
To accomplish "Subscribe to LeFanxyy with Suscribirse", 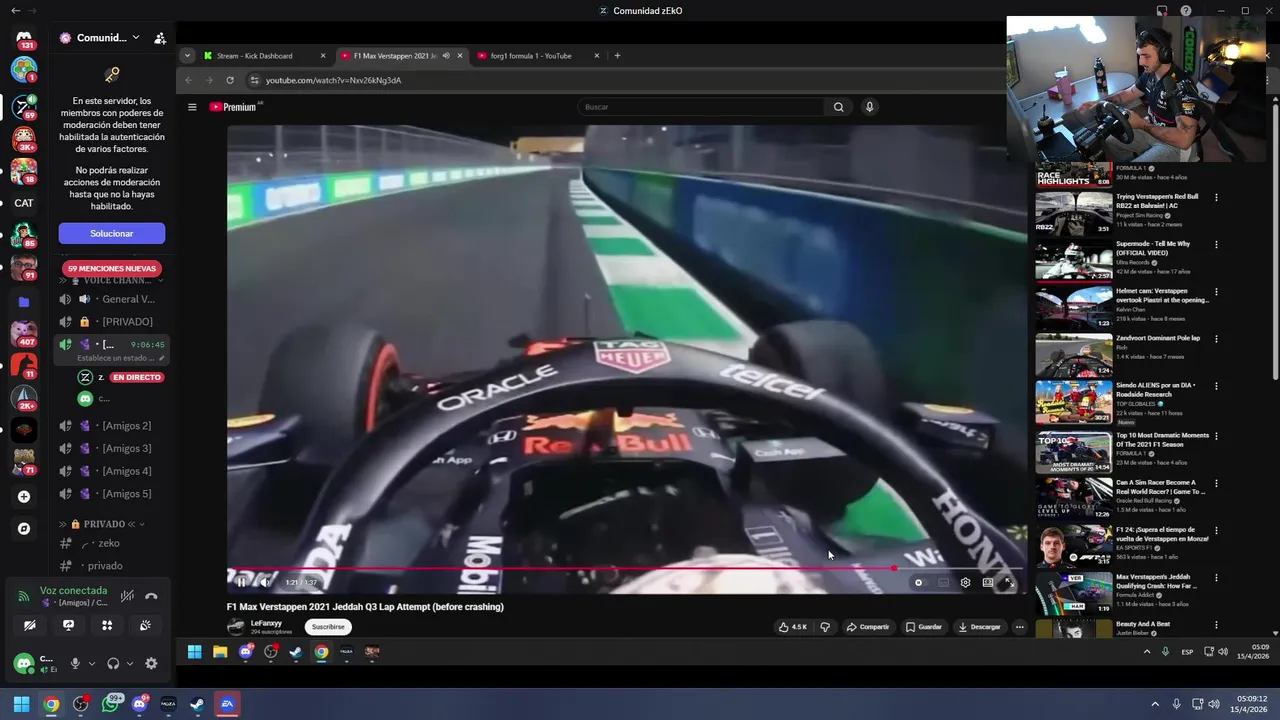I will pos(328,627).
